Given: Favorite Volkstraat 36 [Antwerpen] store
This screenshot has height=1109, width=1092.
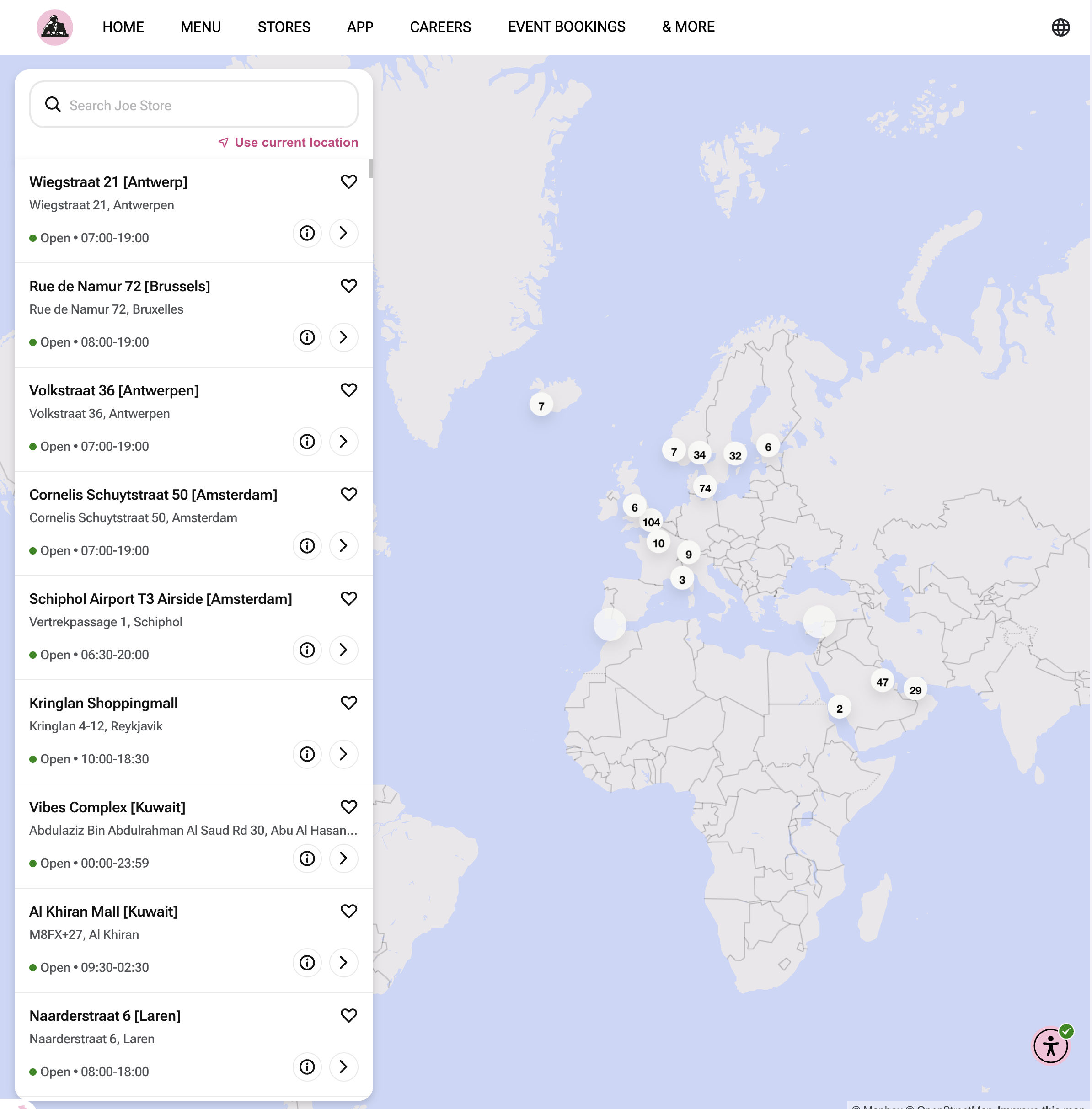Looking at the screenshot, I should click(349, 390).
